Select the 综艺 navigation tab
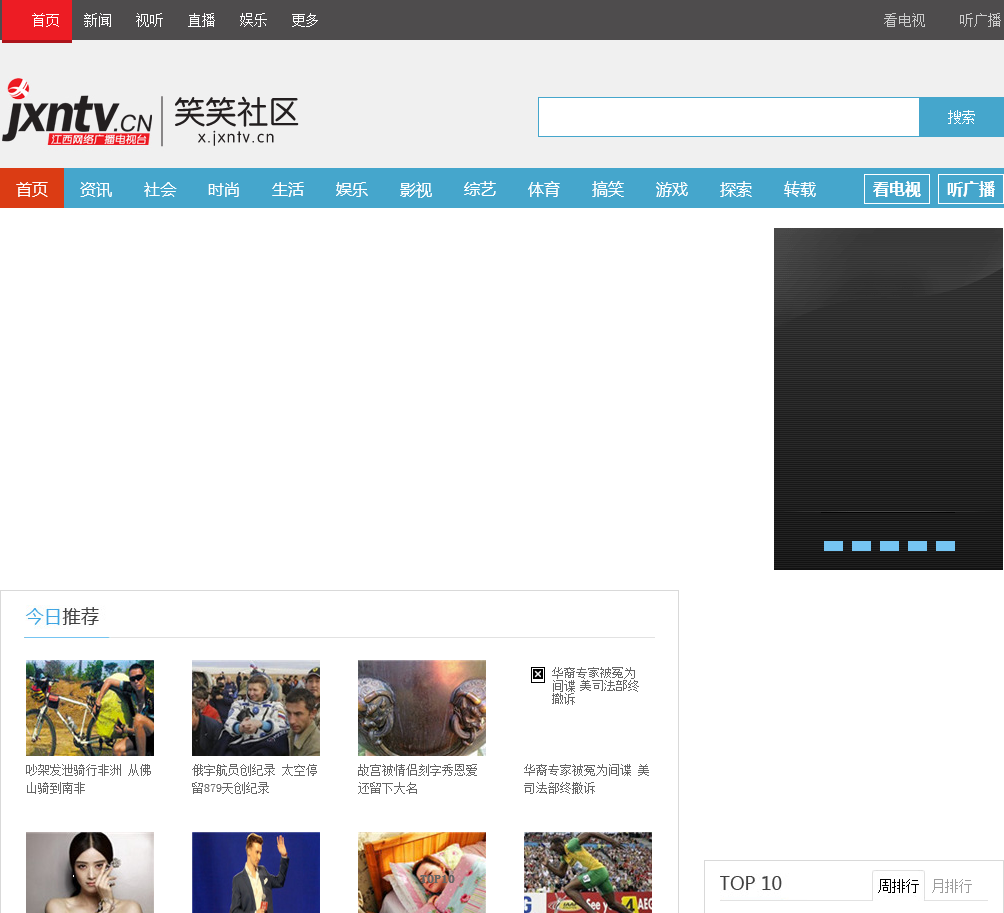Viewport: 1004px width, 913px height. coord(480,189)
